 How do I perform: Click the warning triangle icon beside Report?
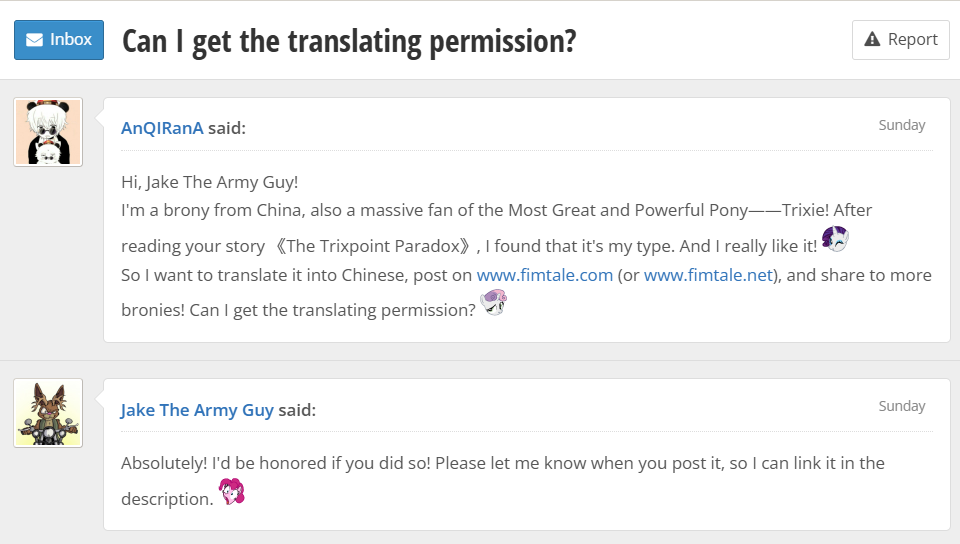point(872,40)
